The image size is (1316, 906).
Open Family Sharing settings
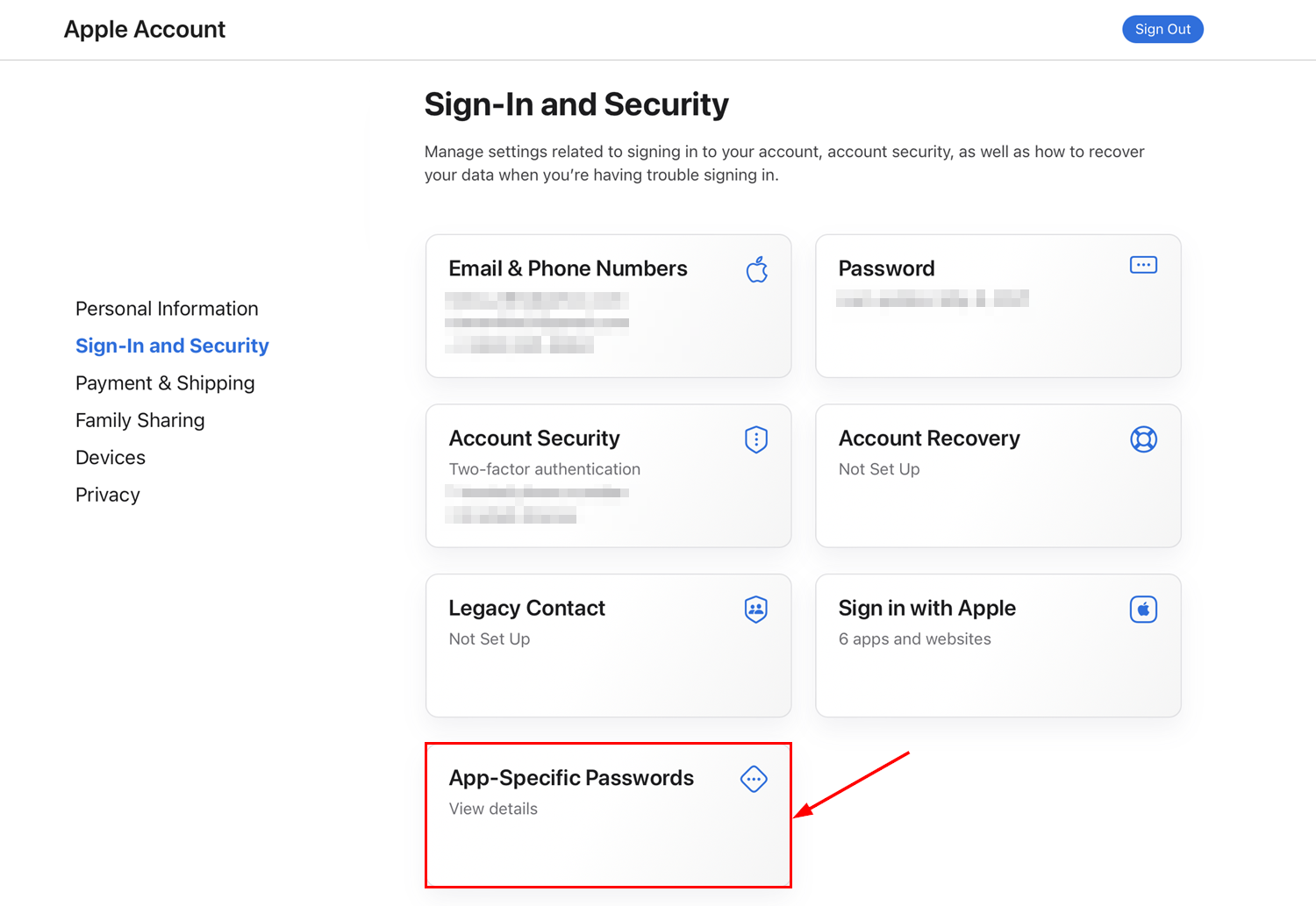[139, 420]
